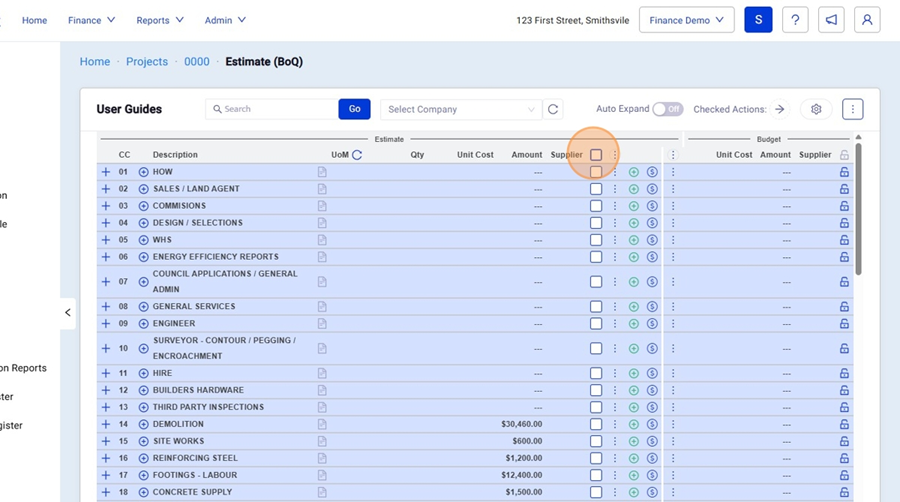Open the settings gear icon
The image size is (900, 502).
click(x=816, y=109)
